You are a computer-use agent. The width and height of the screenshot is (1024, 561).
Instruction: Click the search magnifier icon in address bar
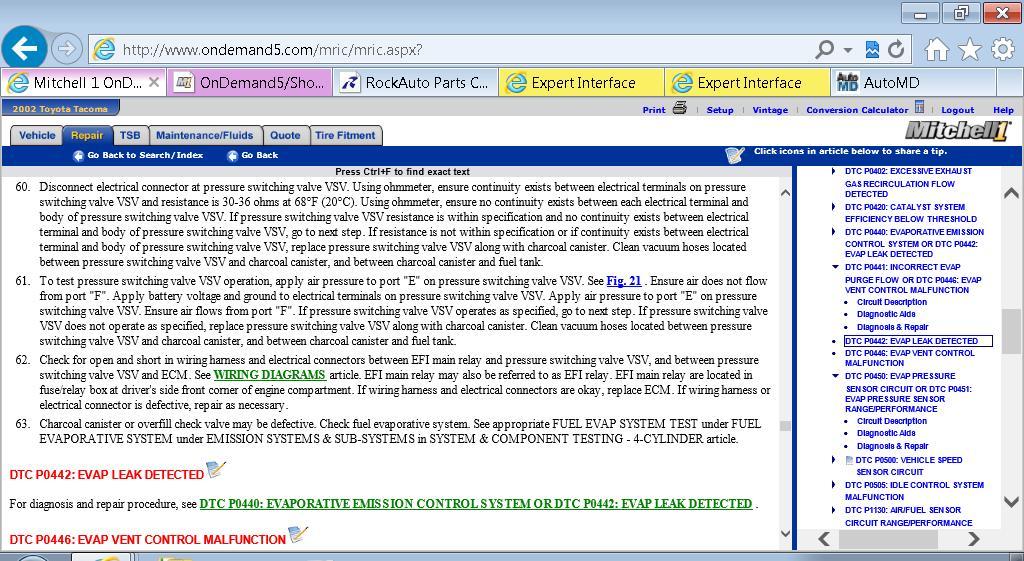click(825, 49)
